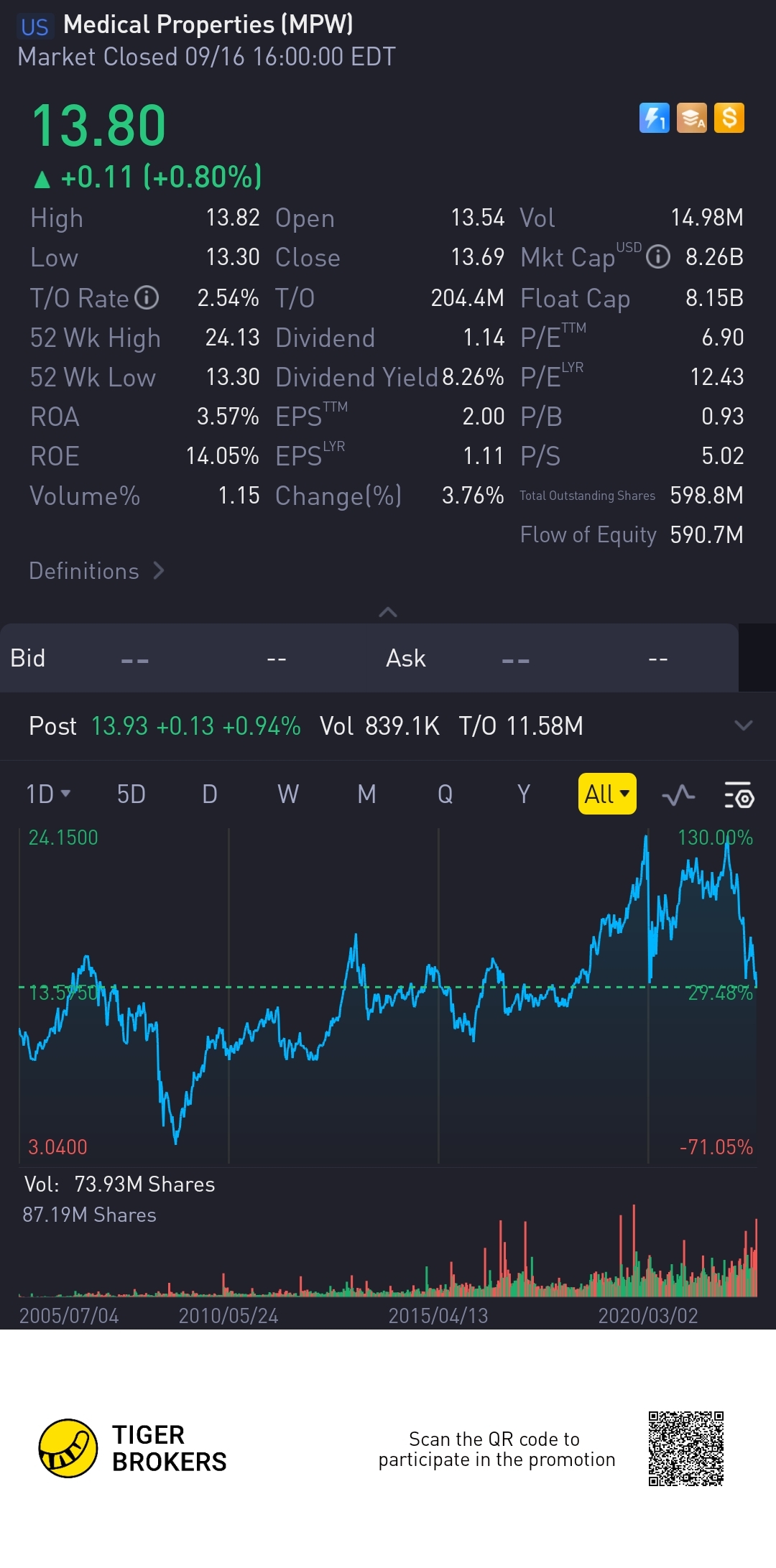This screenshot has height=1568, width=776.
Task: Switch to the W weekly chart tab
Action: click(x=287, y=794)
